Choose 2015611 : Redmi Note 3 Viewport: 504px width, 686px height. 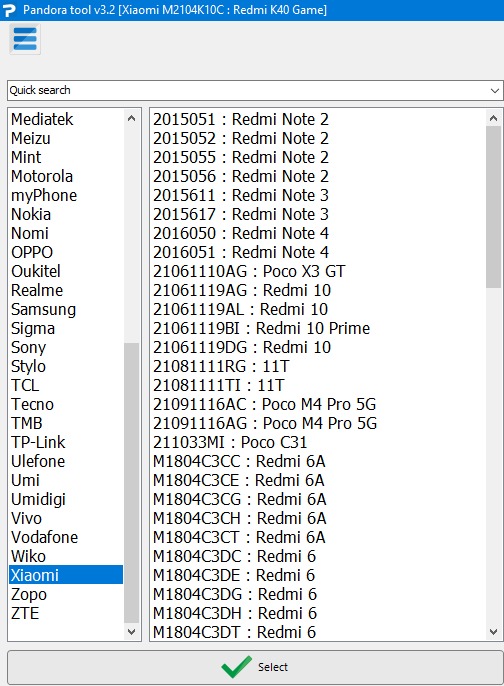241,195
